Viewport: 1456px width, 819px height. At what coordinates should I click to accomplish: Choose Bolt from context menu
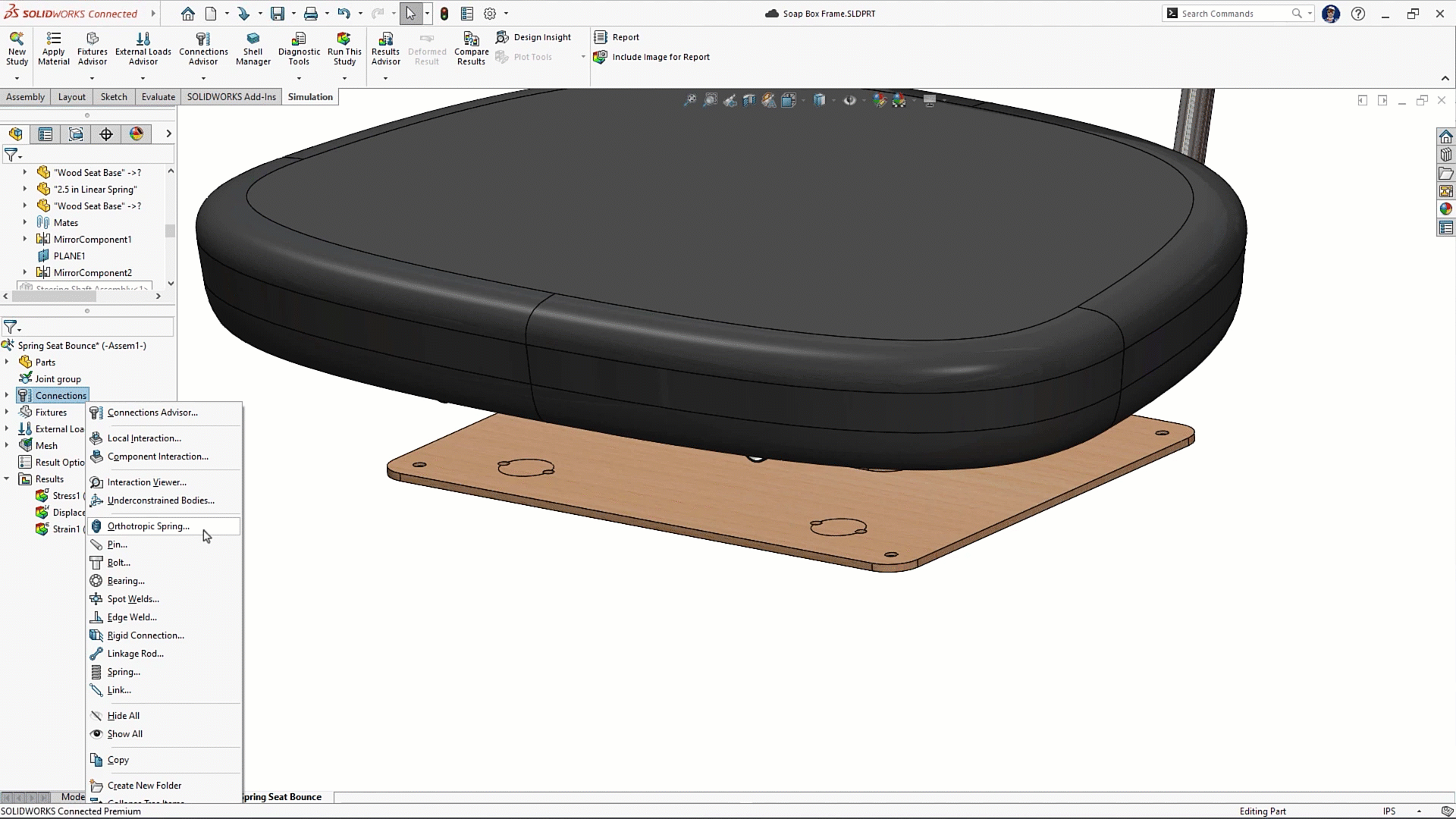click(164, 563)
